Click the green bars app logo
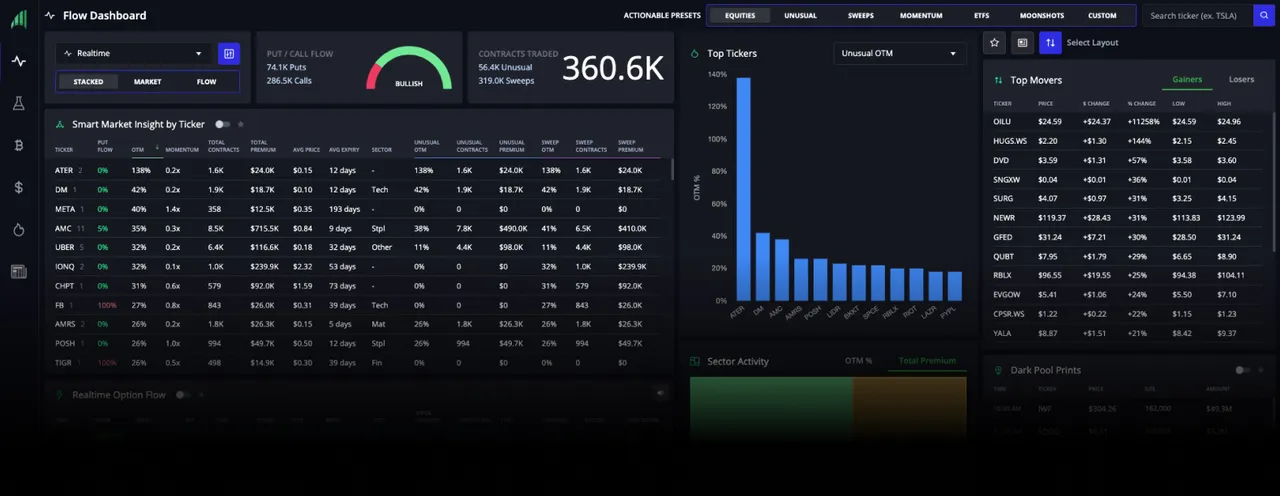The height and width of the screenshot is (496, 1280). tap(18, 18)
